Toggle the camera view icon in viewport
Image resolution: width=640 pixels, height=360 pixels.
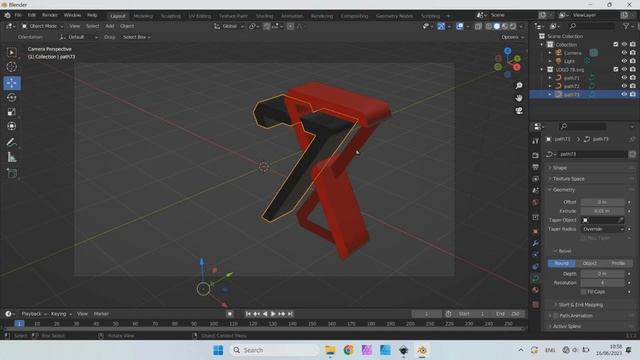519,111
